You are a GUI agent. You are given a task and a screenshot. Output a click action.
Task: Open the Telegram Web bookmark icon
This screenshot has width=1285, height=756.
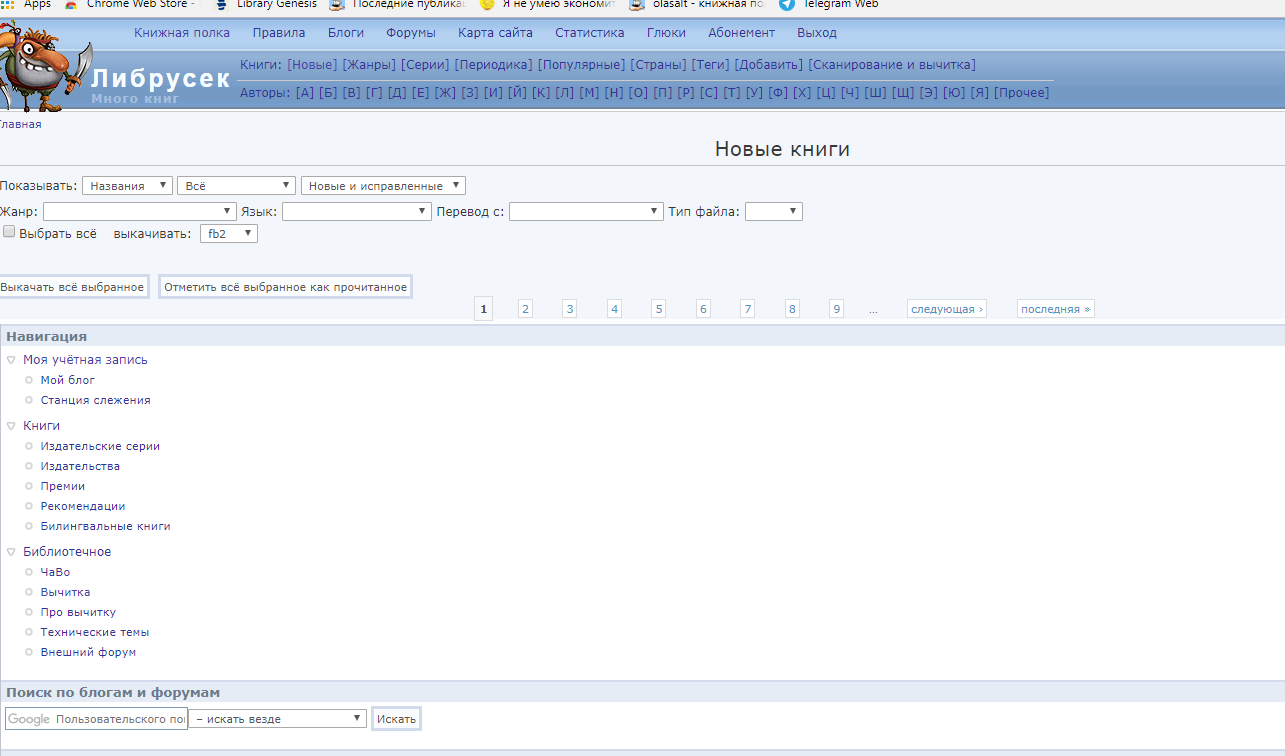[x=787, y=4]
